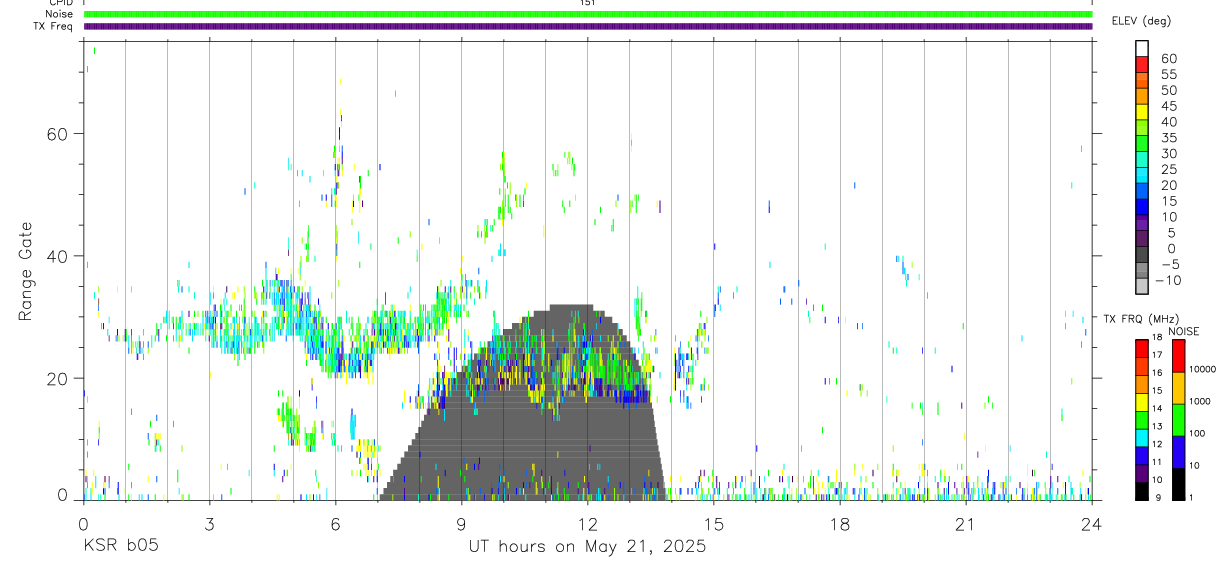Screen dimensions: 1228x567
Task: Click the "12" tick on UT hours axis
Action: pos(587,523)
